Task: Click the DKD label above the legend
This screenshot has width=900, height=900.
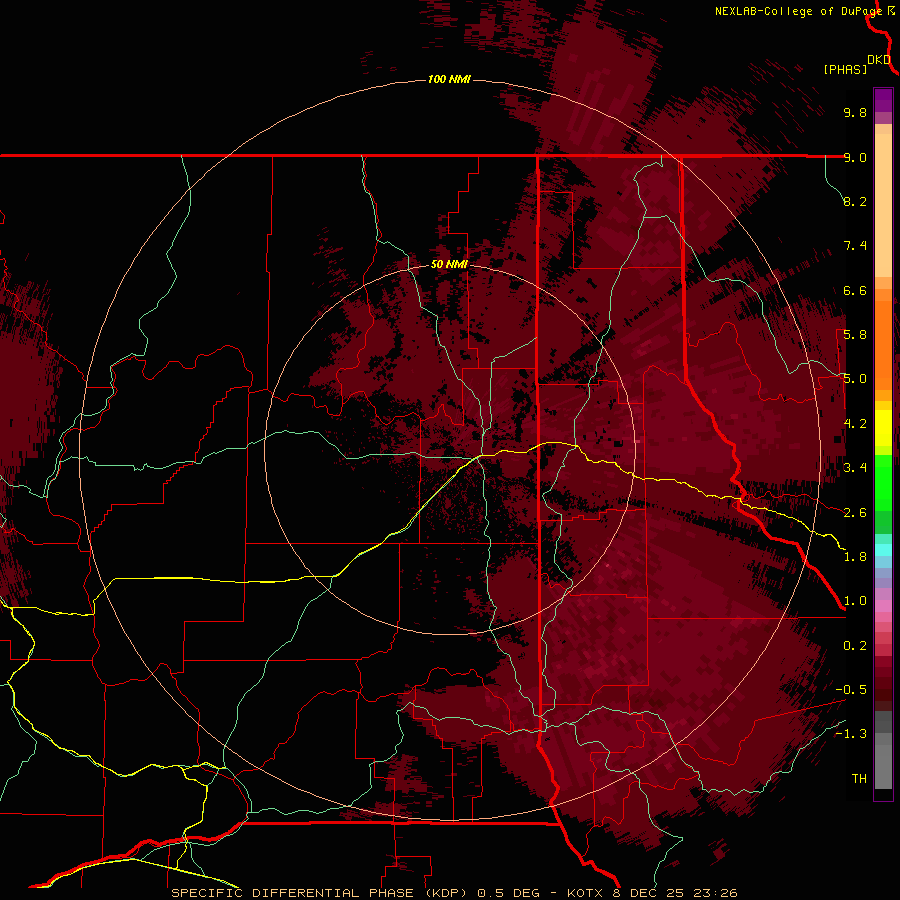Action: (x=879, y=59)
